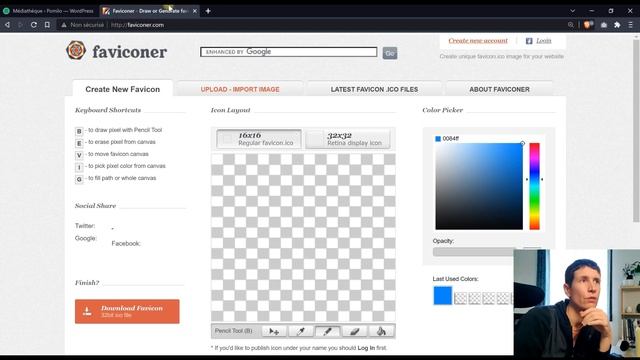Screen dimensions: 640x360
Task: Click the browser forward arrow
Action: click(x=20, y=25)
